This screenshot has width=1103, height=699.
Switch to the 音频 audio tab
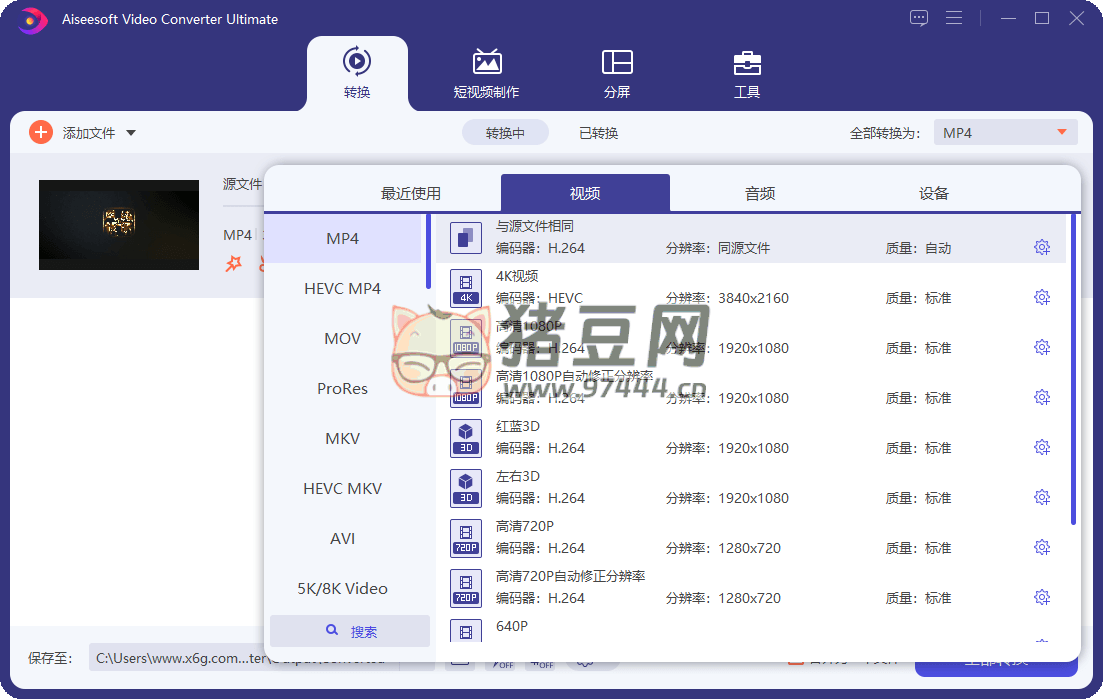click(x=760, y=194)
